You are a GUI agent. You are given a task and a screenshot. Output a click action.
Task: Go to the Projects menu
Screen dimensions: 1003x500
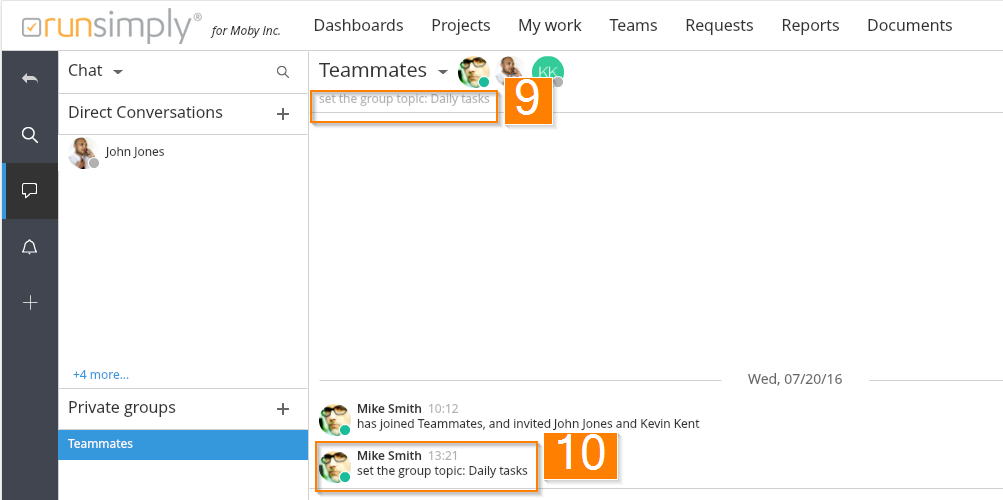tap(460, 25)
